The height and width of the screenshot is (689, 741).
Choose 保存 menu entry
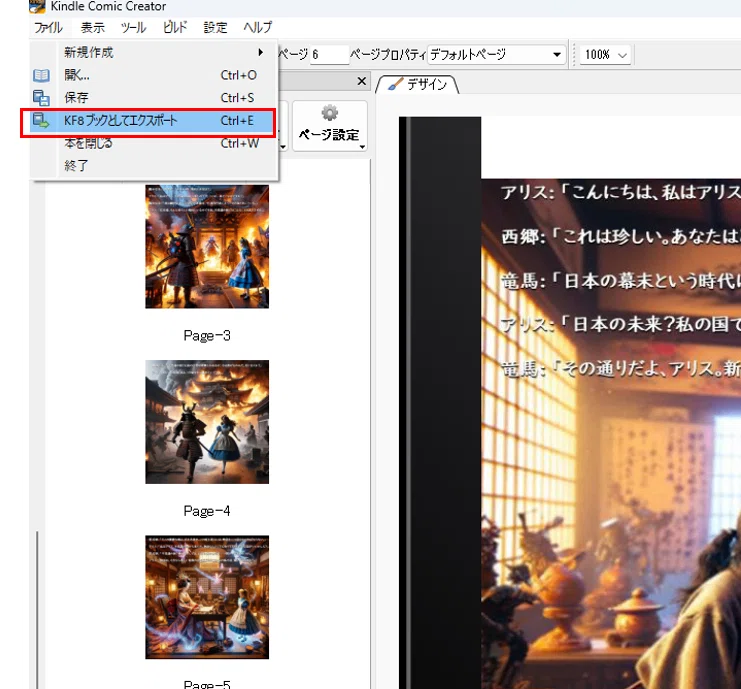pos(154,97)
